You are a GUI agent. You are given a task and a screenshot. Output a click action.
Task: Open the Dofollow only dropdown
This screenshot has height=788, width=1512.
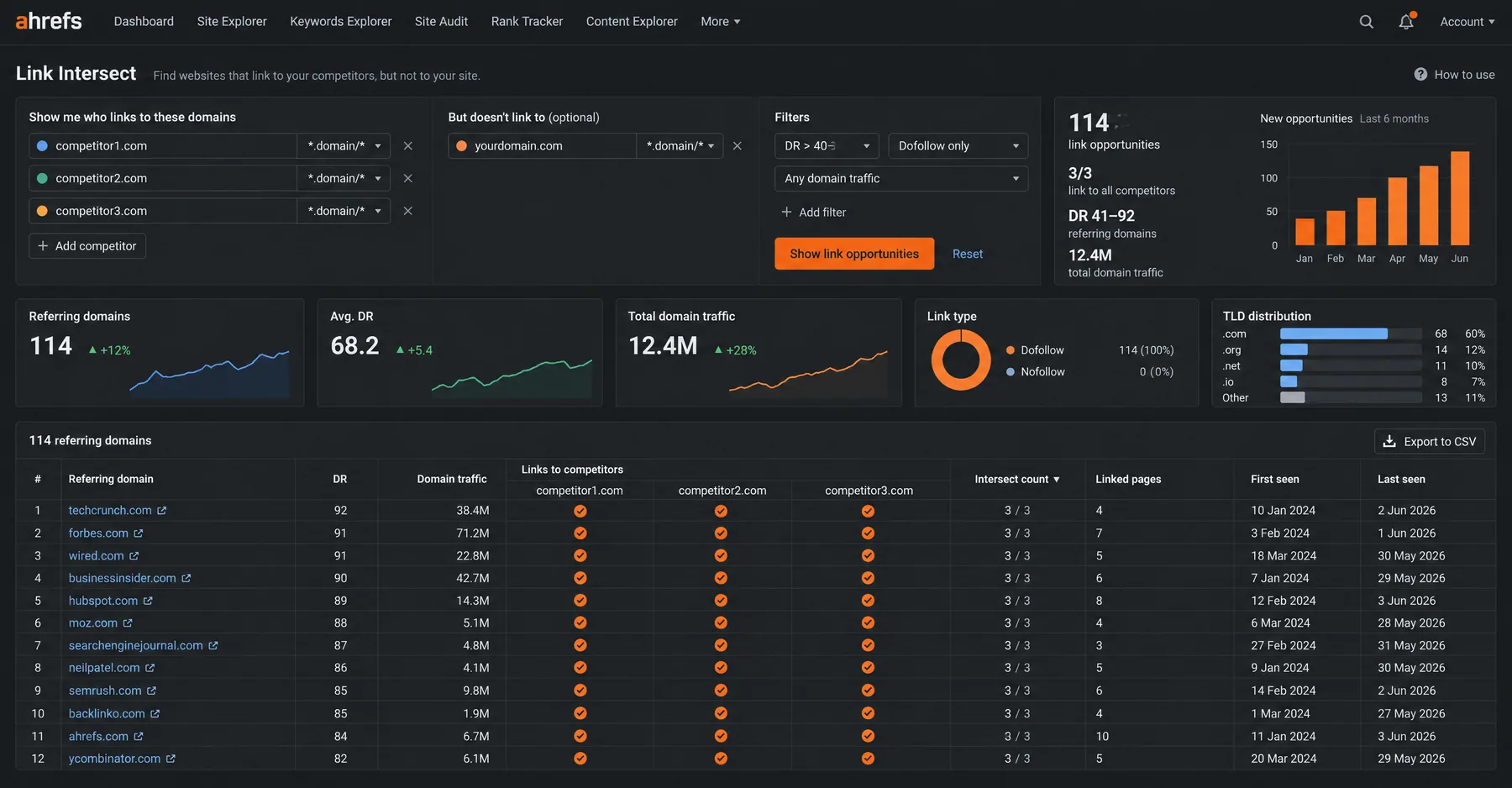click(958, 146)
